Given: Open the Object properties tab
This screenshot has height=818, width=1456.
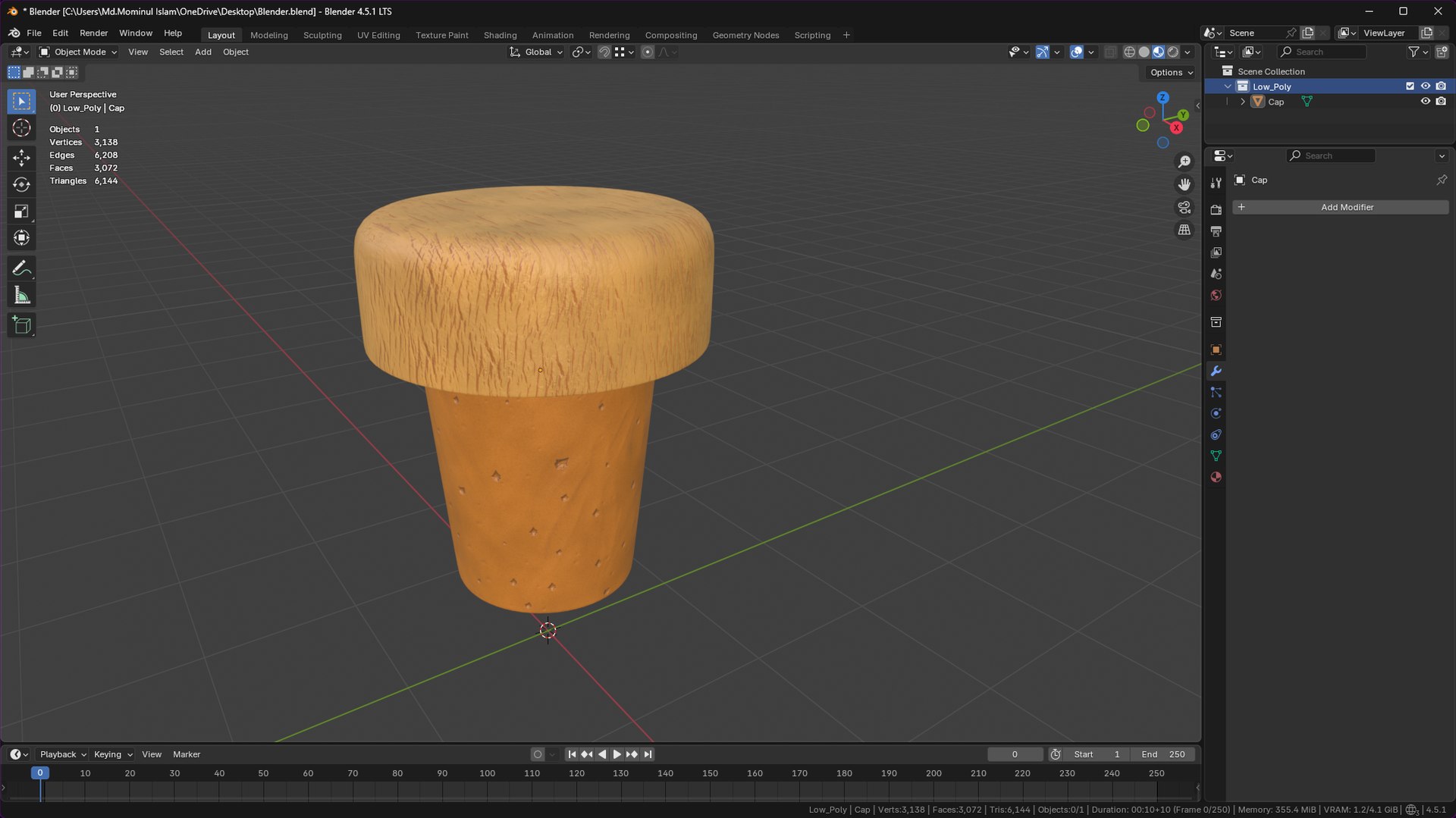Looking at the screenshot, I should (1216, 349).
